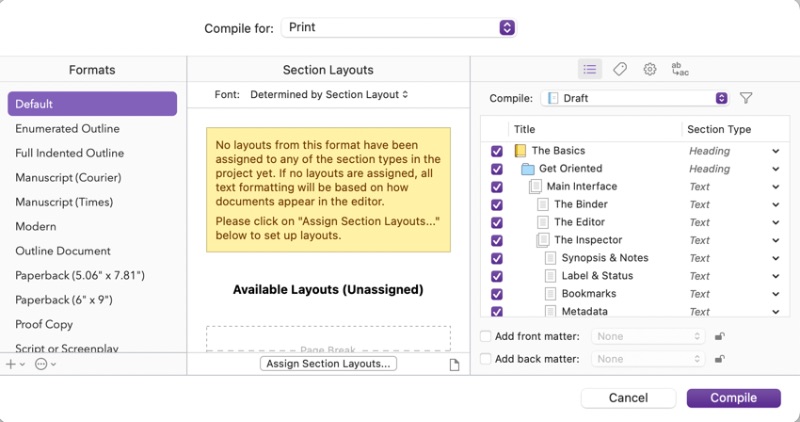Enable Add front matter checkbox
800x422 pixels.
tap(486, 336)
